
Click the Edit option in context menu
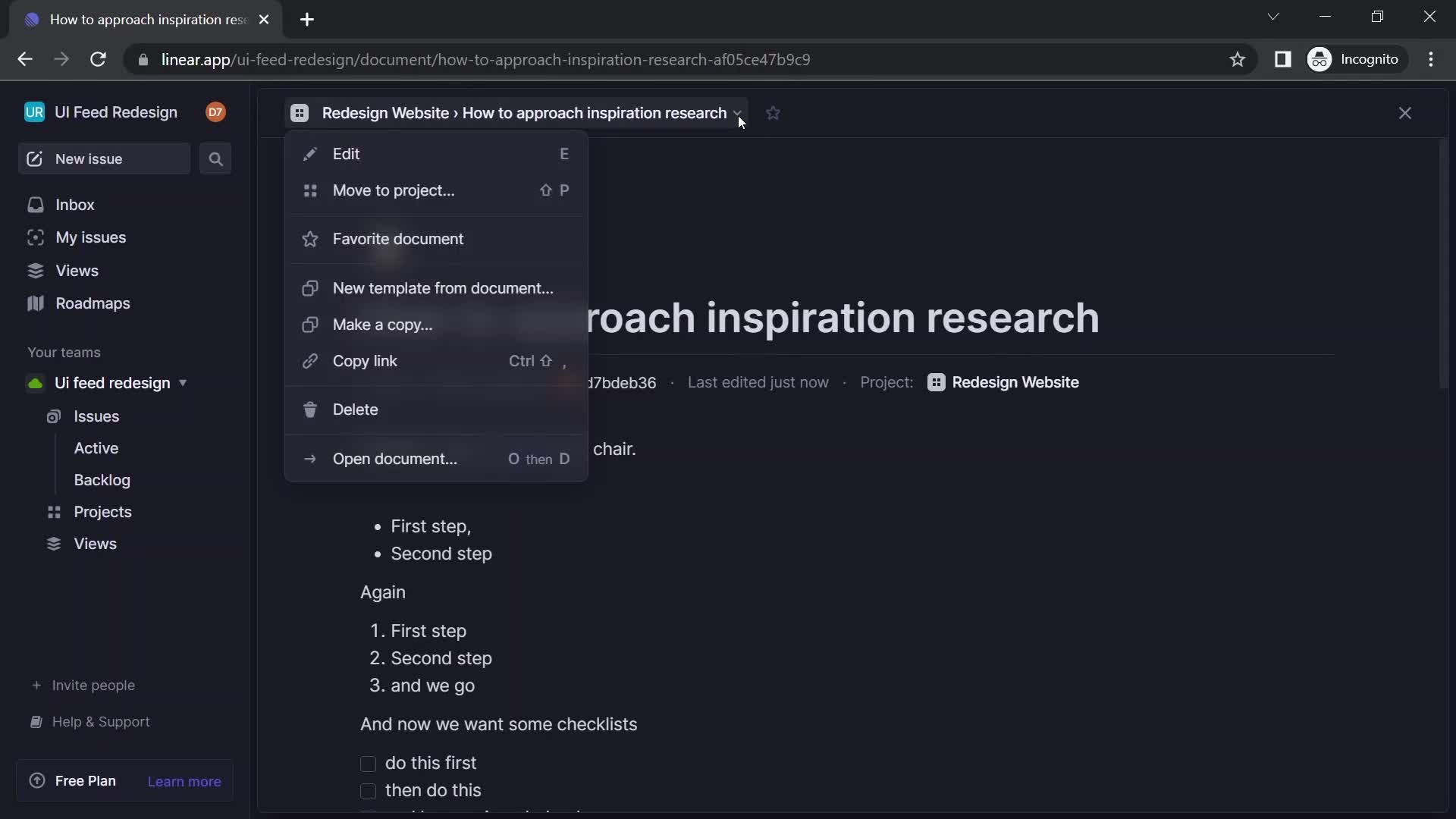coord(347,153)
